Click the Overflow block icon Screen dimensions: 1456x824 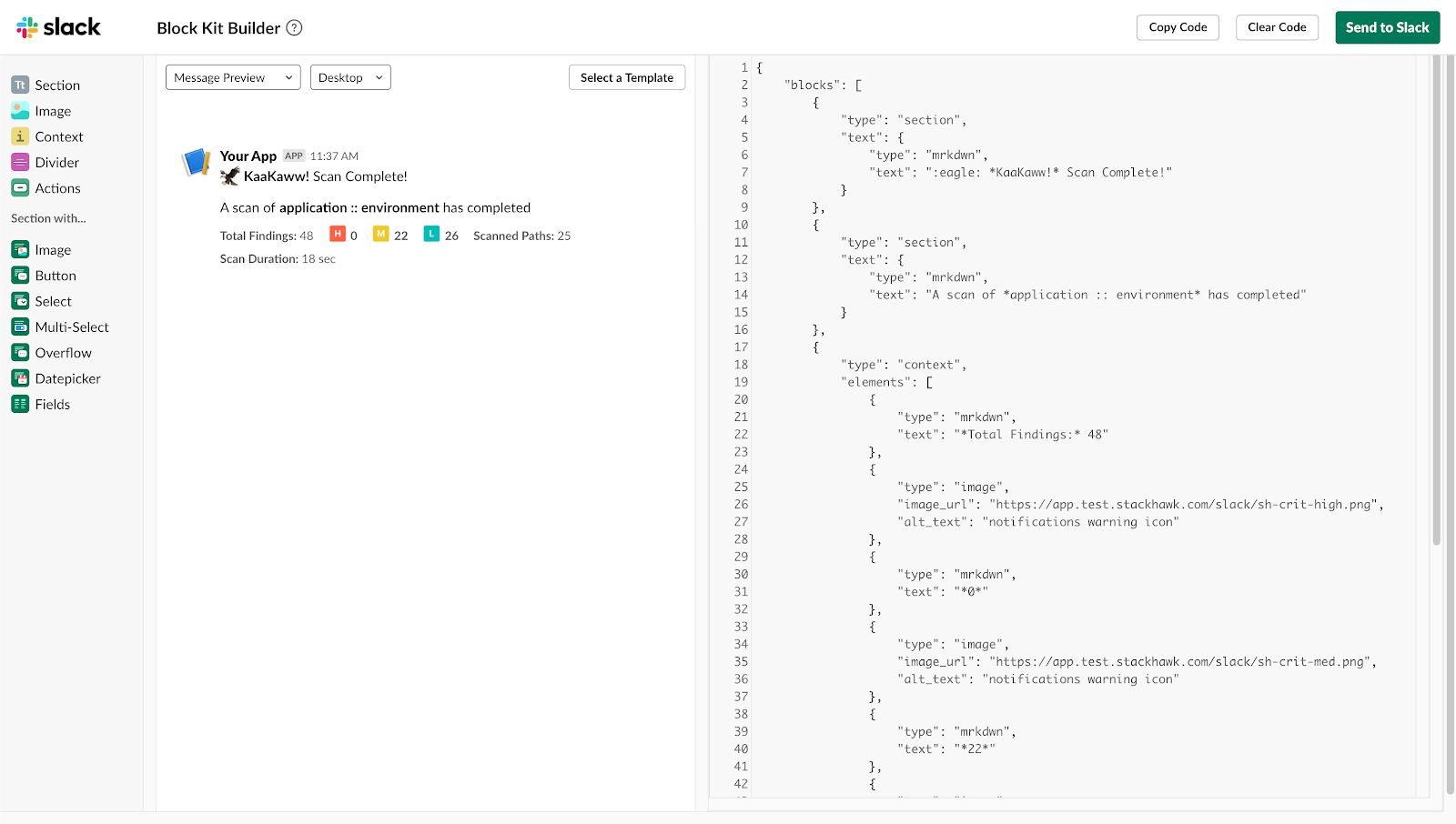click(x=20, y=353)
